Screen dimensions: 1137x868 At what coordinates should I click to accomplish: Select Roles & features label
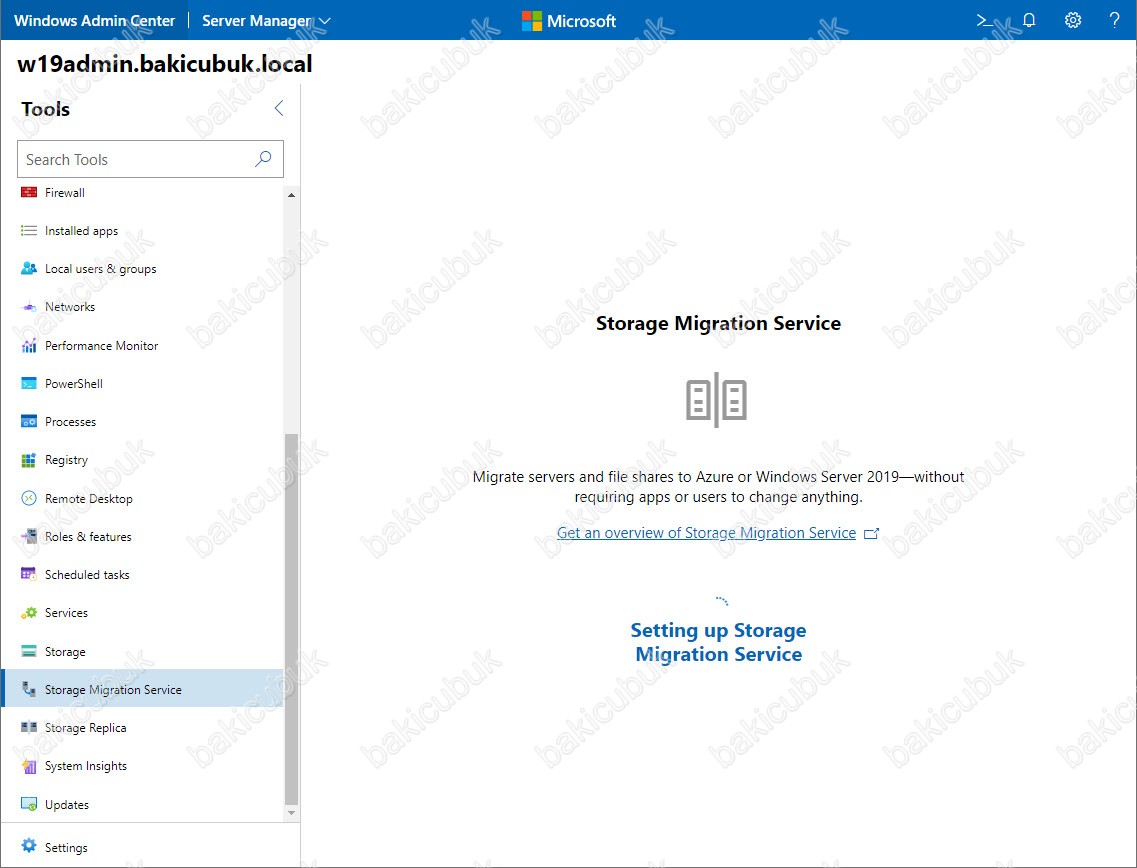coord(88,537)
